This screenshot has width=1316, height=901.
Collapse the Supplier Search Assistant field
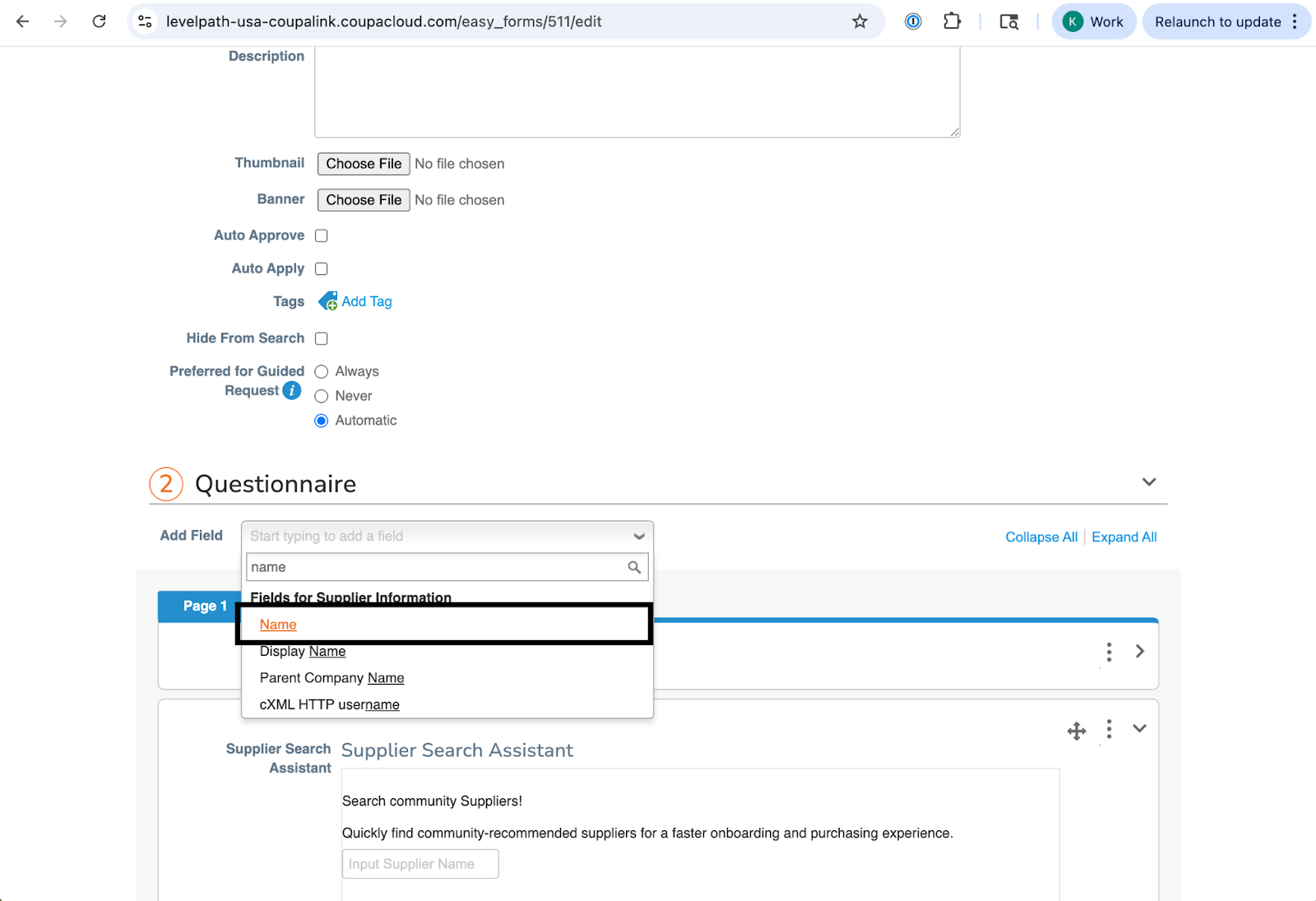[x=1139, y=728]
